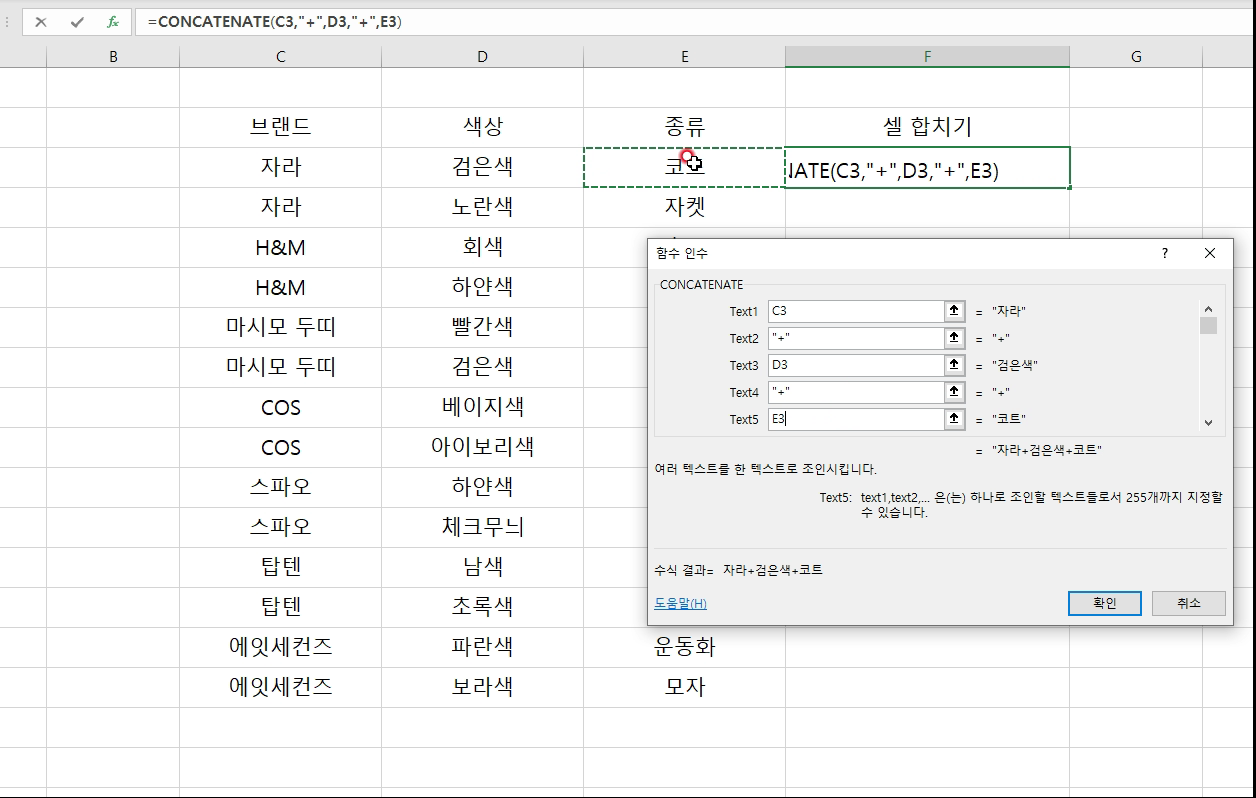Click the 확인 button
Image resolution: width=1256 pixels, height=798 pixels.
pyautogui.click(x=1105, y=603)
